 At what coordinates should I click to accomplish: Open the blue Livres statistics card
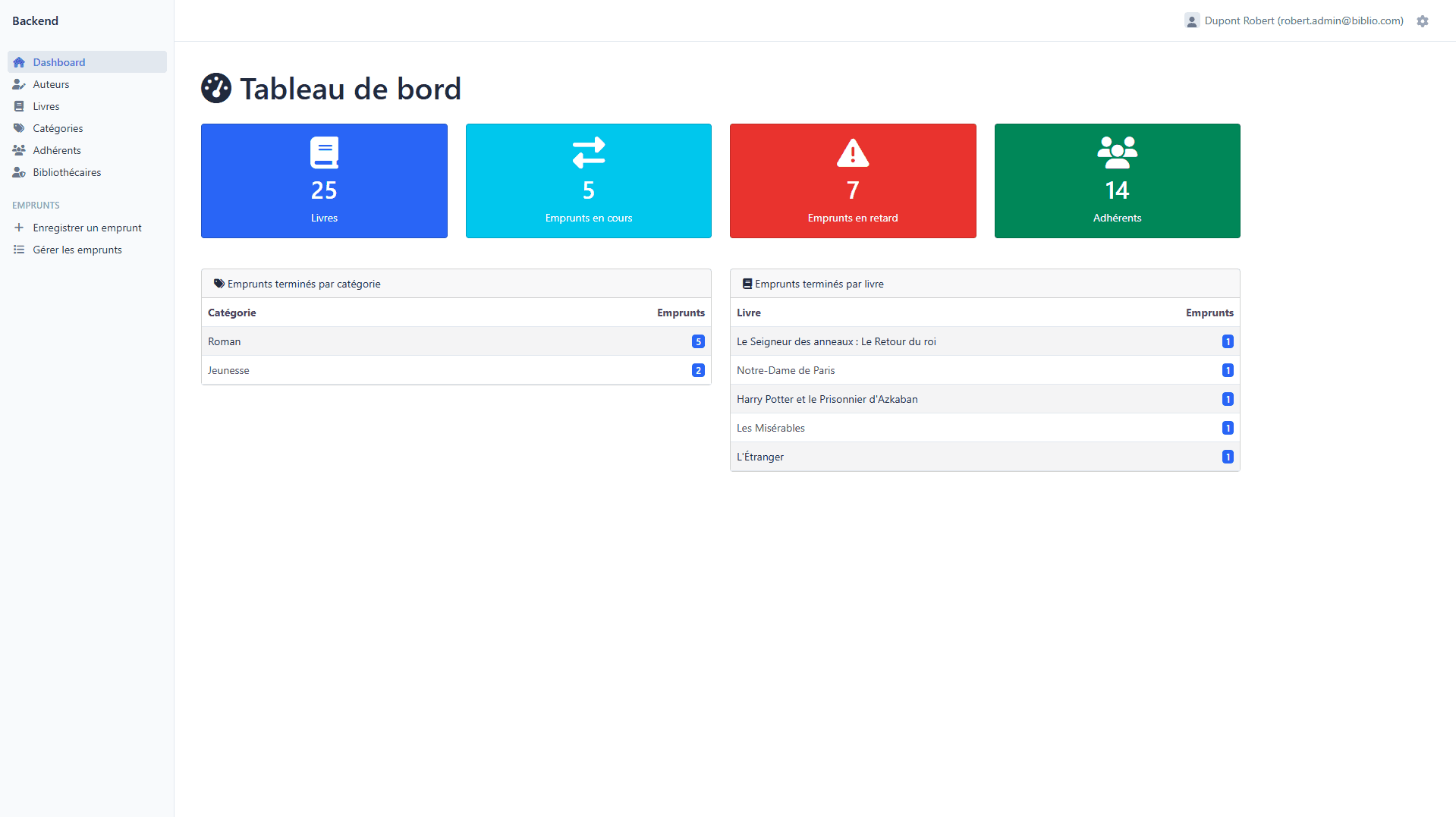pos(324,181)
